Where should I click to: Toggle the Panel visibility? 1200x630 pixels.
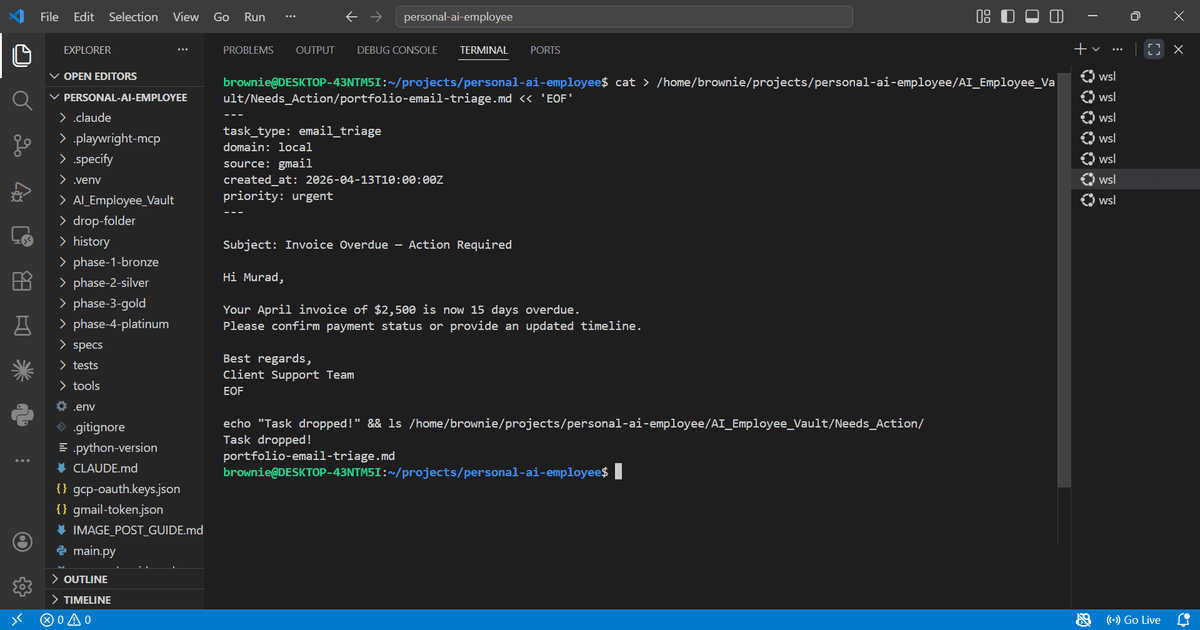1032,16
